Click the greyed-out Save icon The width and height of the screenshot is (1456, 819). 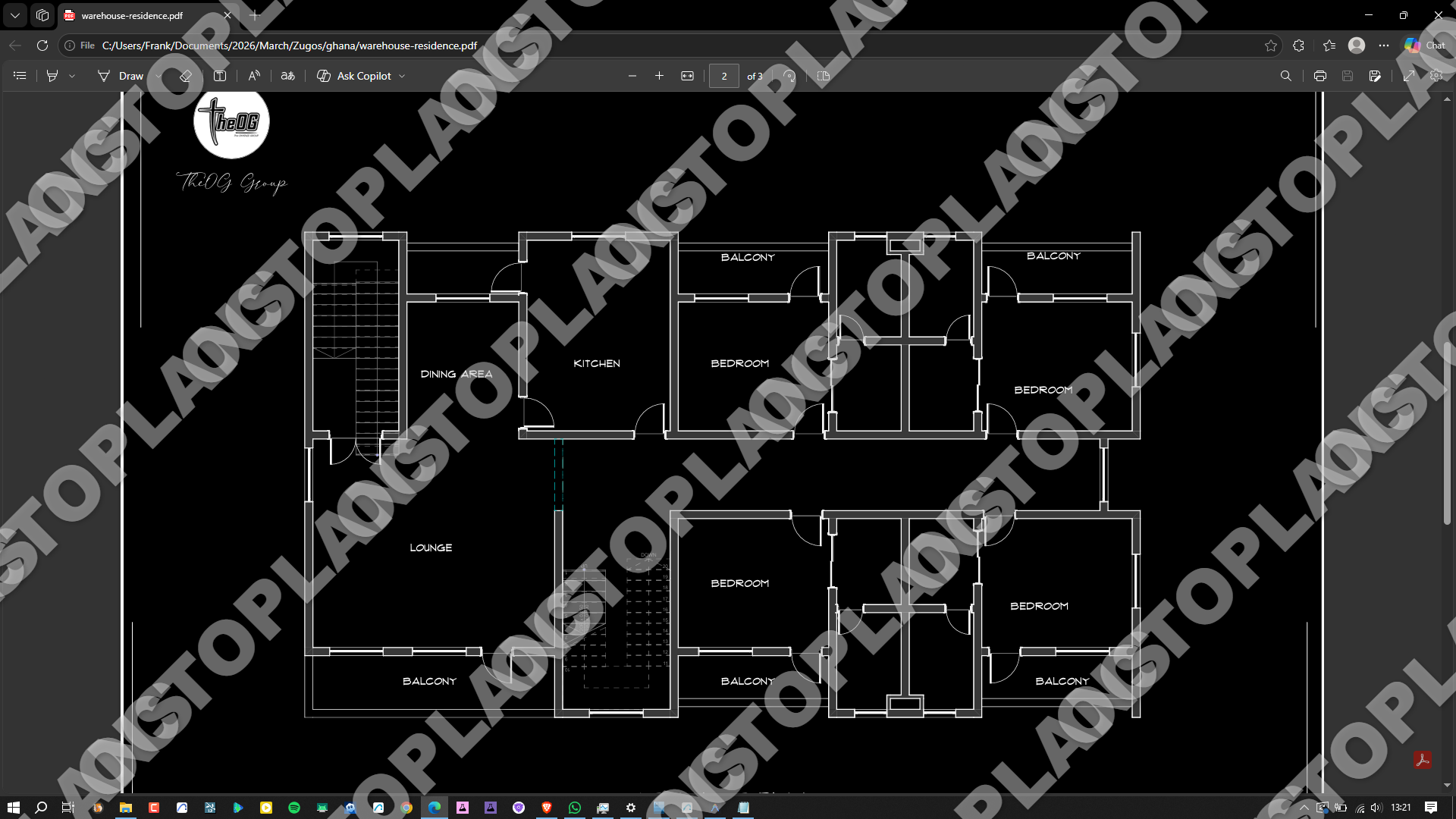[1348, 76]
